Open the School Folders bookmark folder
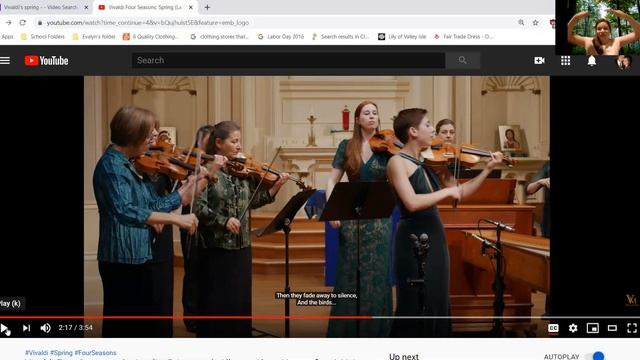 pyautogui.click(x=43, y=37)
